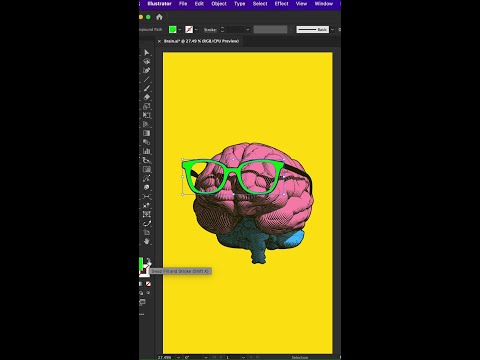The image size is (480, 360).
Task: Select the Eraser tool
Action: click(147, 97)
